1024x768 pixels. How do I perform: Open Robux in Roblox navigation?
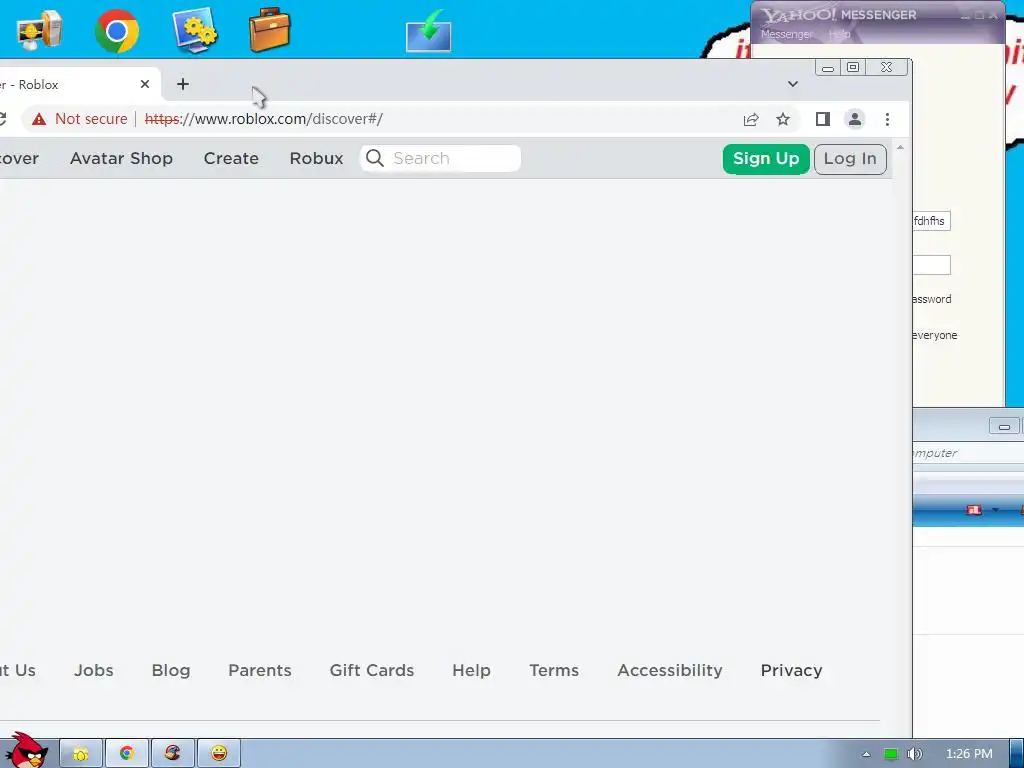point(316,158)
